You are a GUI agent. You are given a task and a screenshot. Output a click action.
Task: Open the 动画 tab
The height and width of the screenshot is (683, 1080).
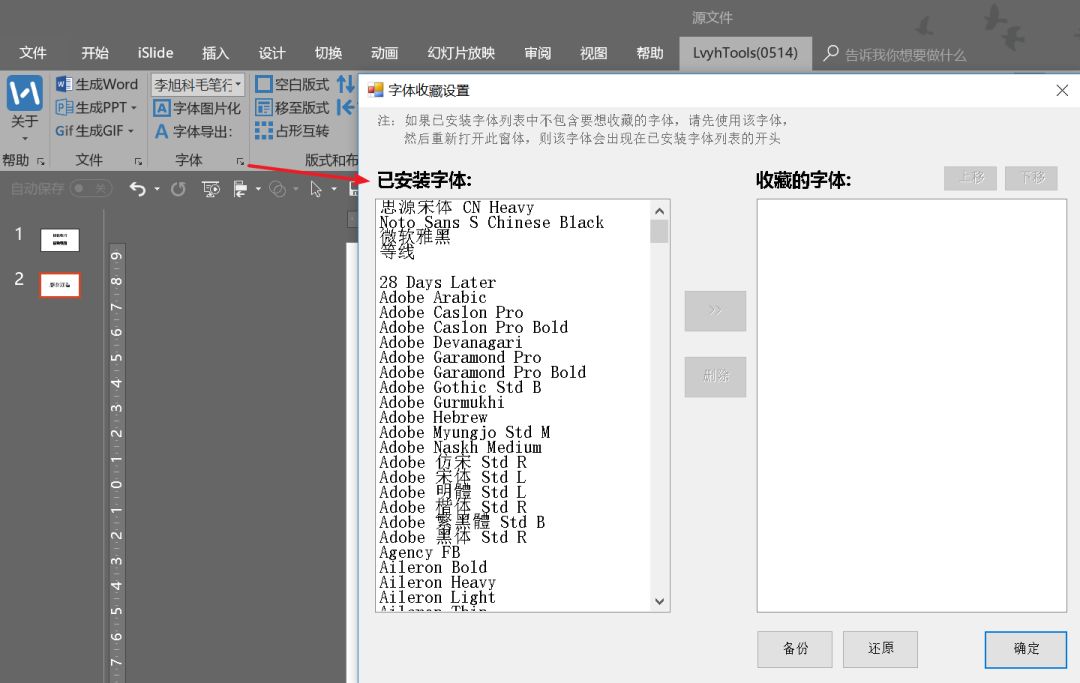click(384, 53)
